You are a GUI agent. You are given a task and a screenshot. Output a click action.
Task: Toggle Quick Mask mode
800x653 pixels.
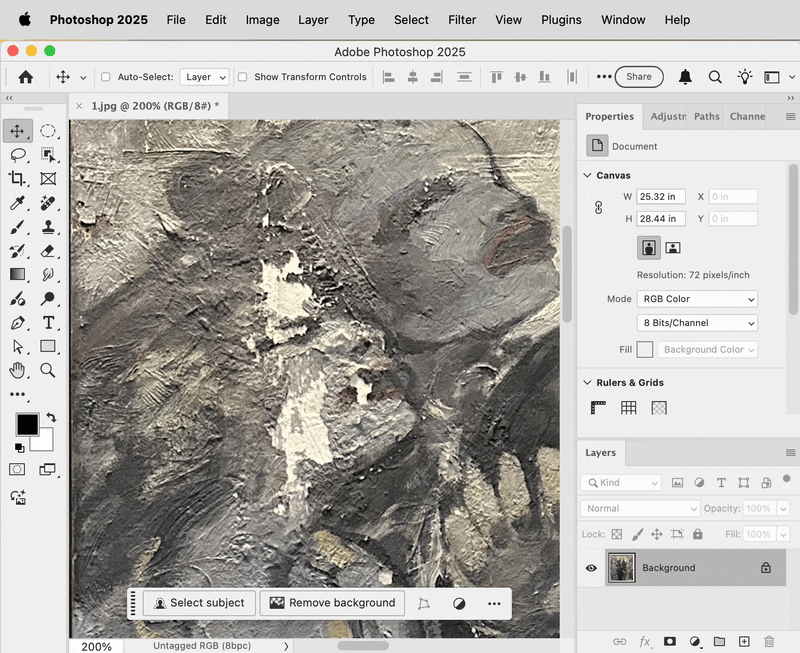[x=17, y=469]
